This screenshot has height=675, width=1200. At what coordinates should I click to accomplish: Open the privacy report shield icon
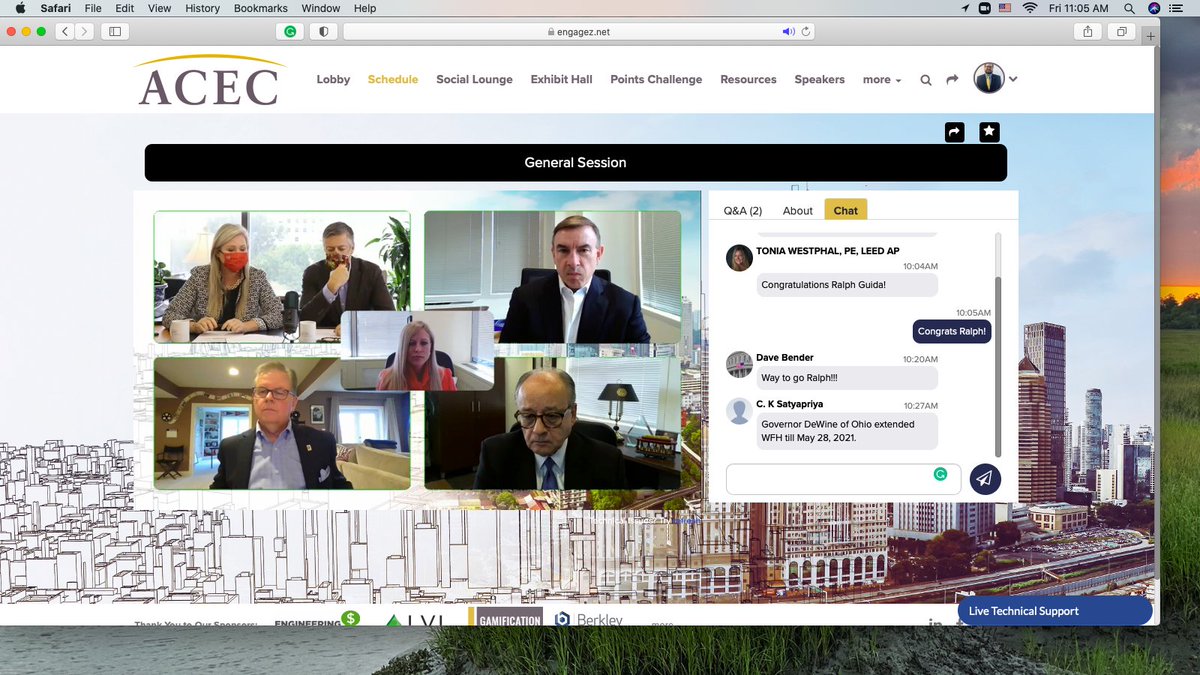pyautogui.click(x=323, y=31)
